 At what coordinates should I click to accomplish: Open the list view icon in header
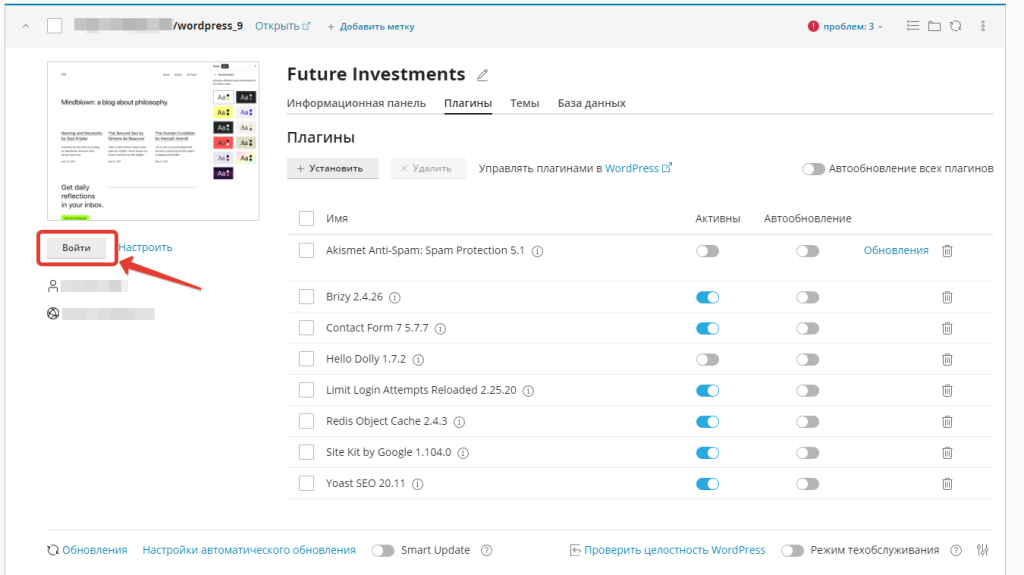[x=913, y=26]
